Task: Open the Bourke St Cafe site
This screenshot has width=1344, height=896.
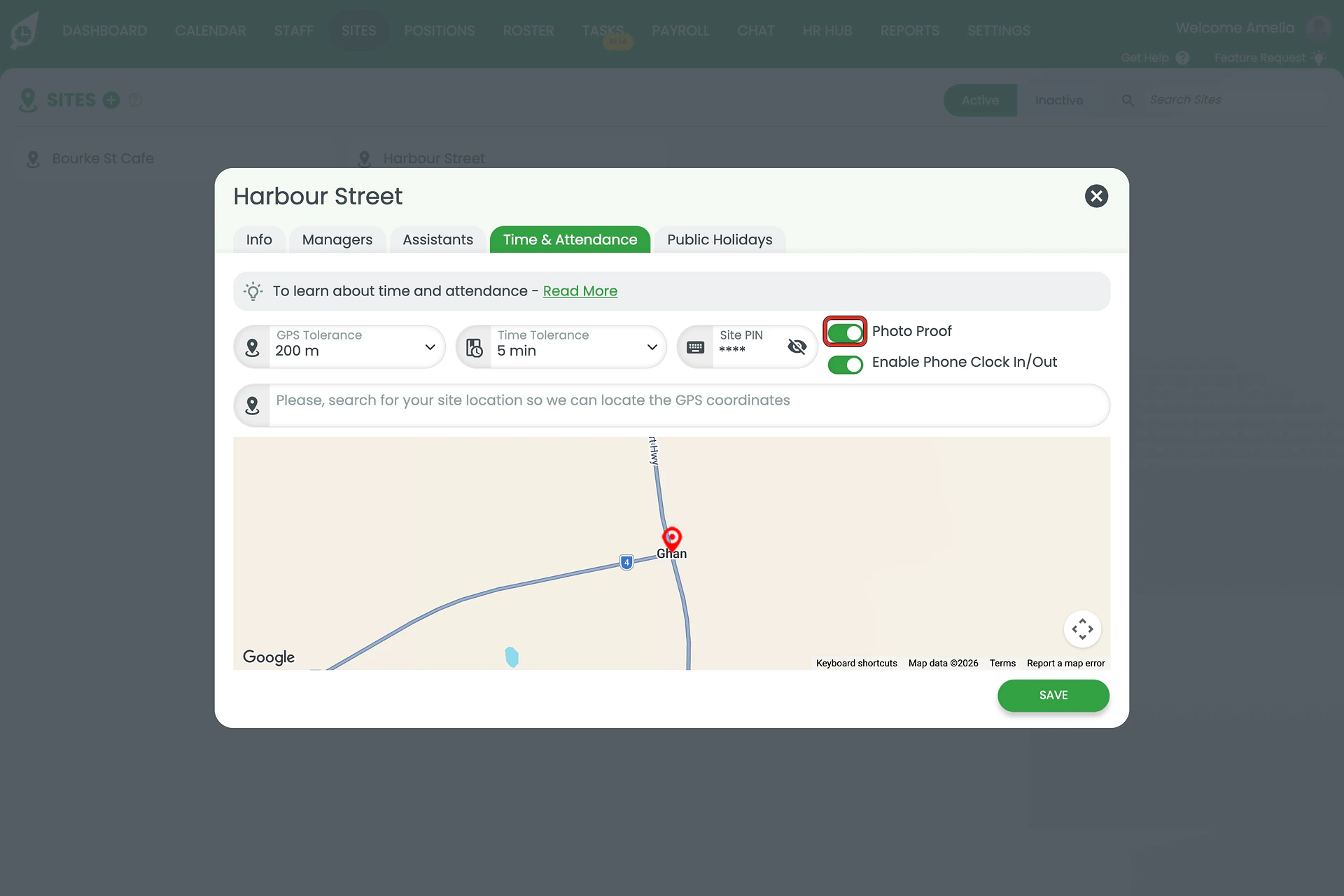Action: 103,159
